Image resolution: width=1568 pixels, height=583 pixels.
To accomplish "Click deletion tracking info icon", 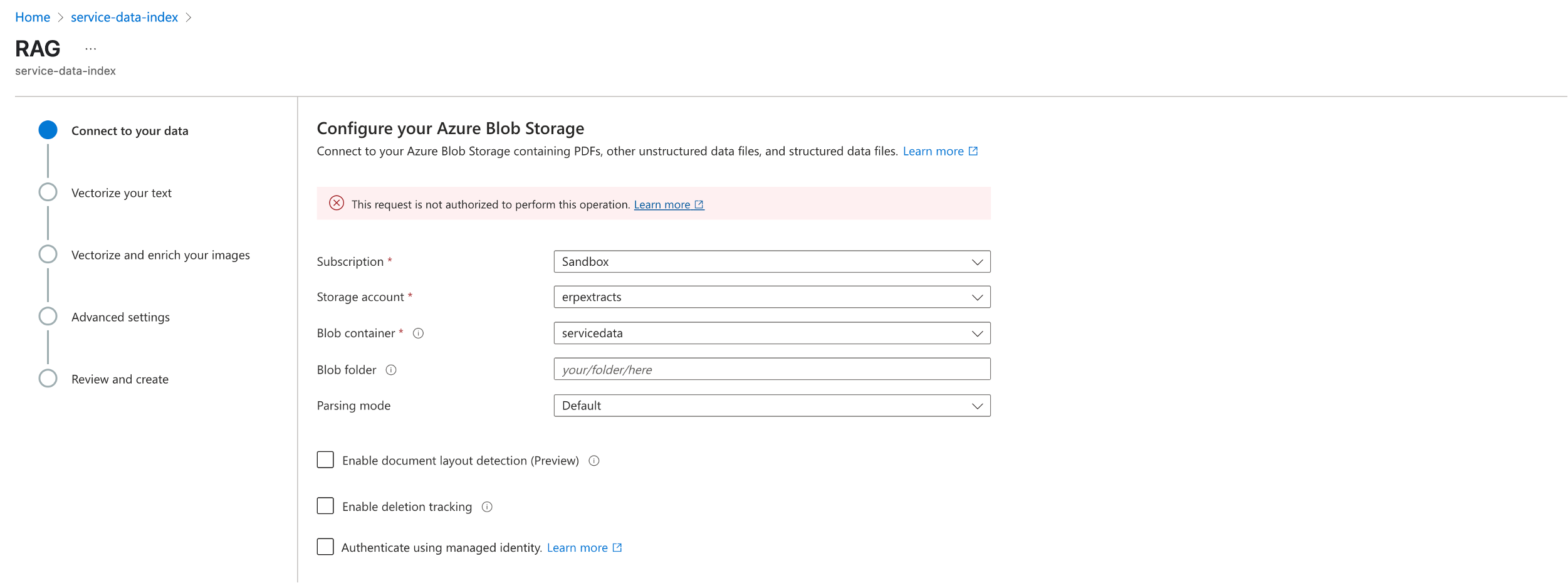I will (488, 507).
